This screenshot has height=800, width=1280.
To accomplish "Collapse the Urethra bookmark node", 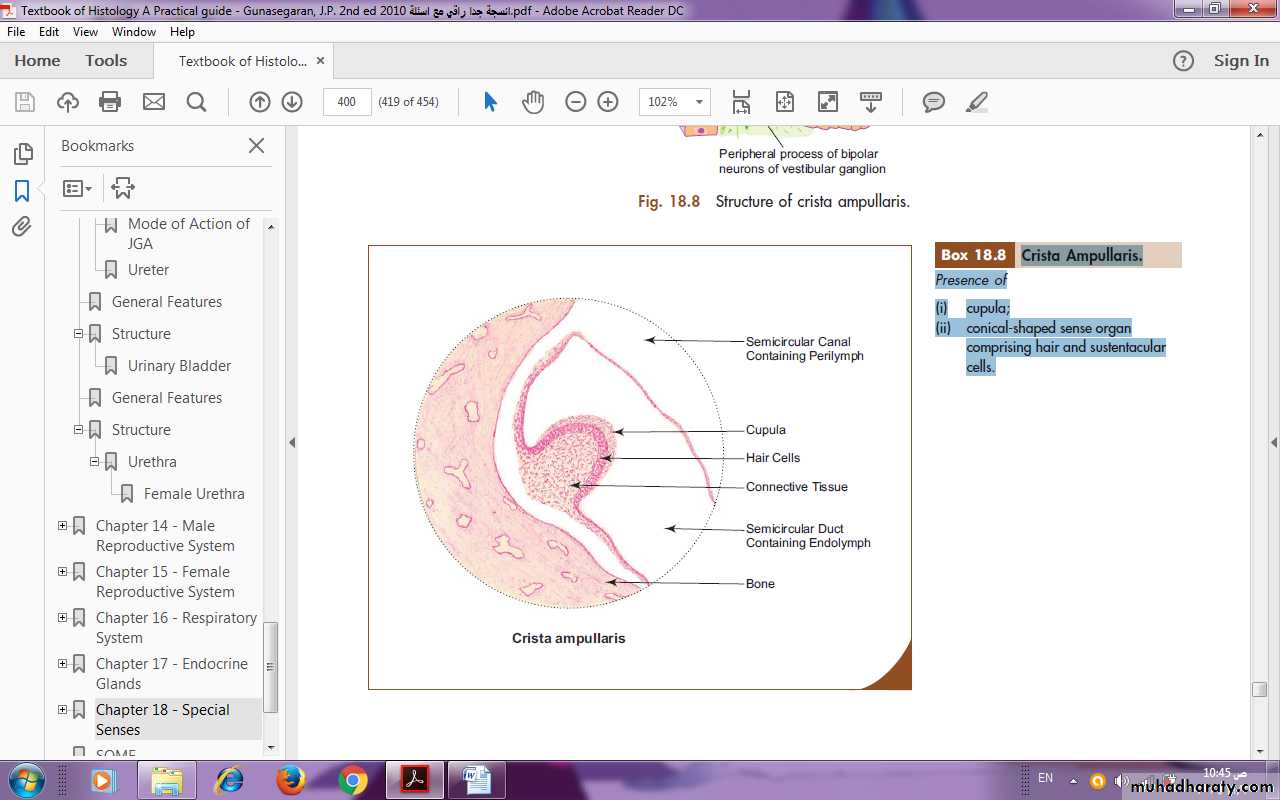I will point(94,461).
